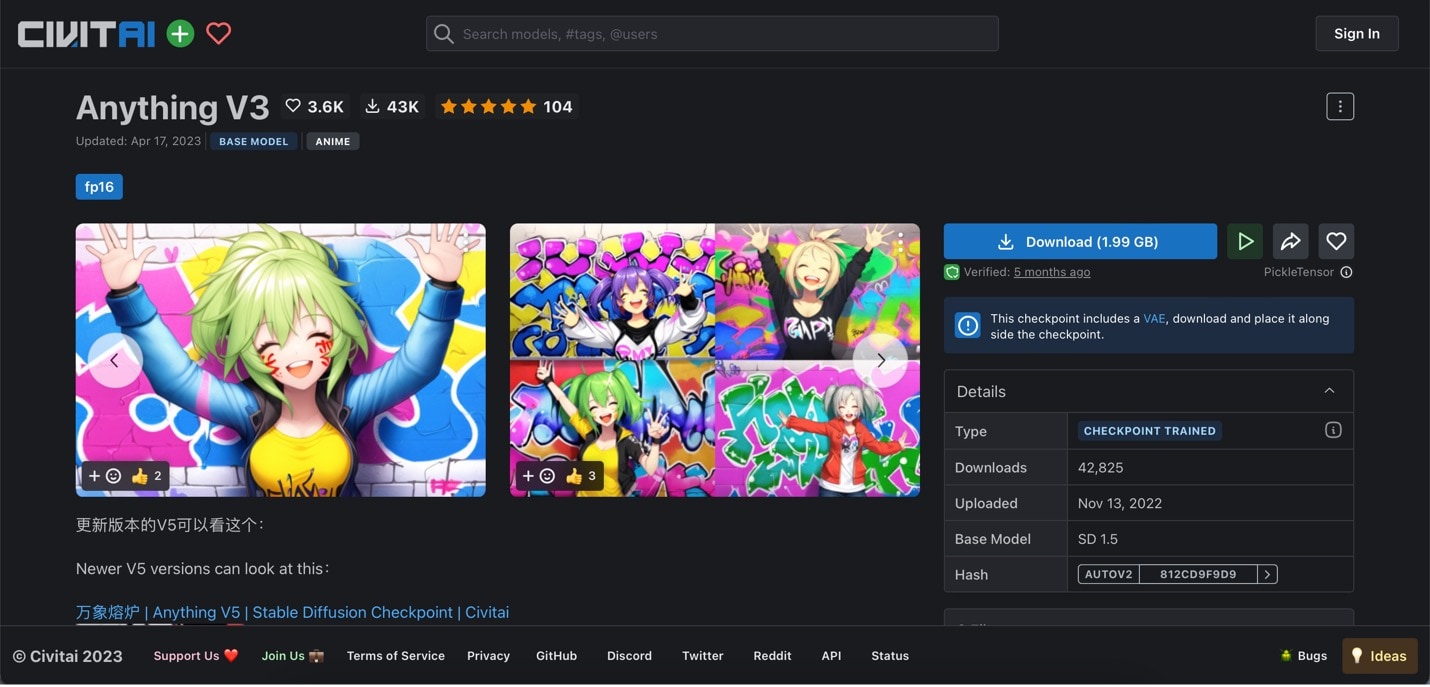Open GitHub link in footer
This screenshot has width=1430, height=687.
pyautogui.click(x=556, y=656)
